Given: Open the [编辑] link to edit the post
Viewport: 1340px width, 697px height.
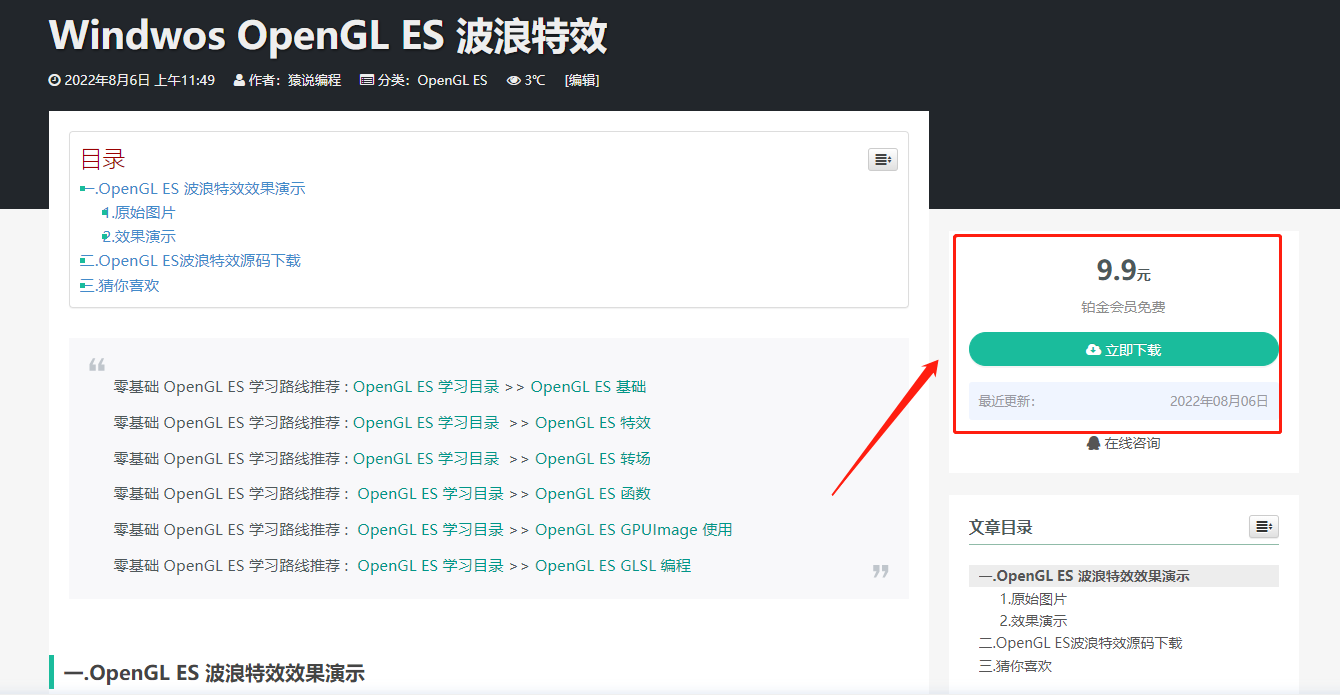Looking at the screenshot, I should click(x=582, y=80).
